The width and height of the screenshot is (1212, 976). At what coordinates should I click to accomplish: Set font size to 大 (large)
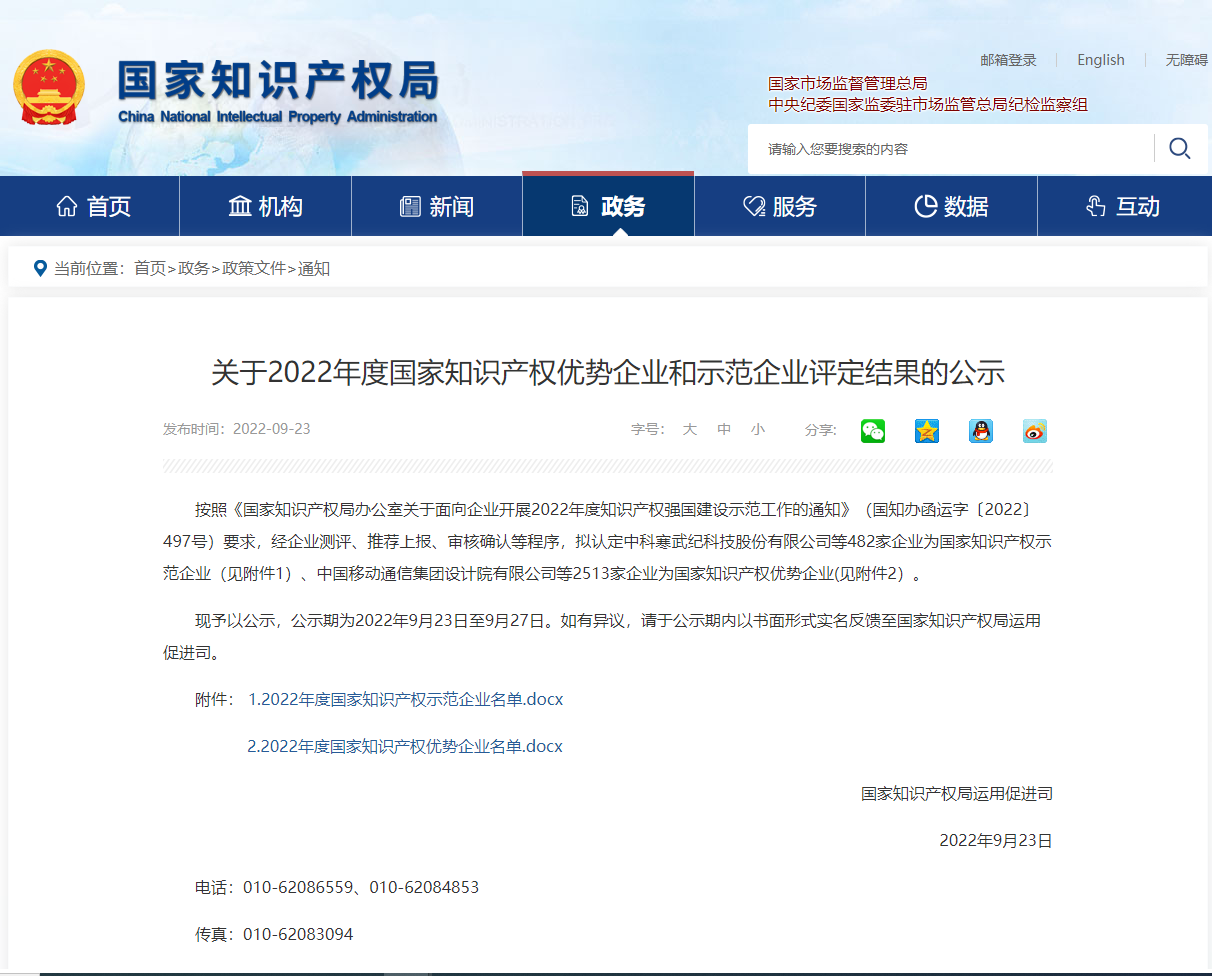tap(690, 429)
